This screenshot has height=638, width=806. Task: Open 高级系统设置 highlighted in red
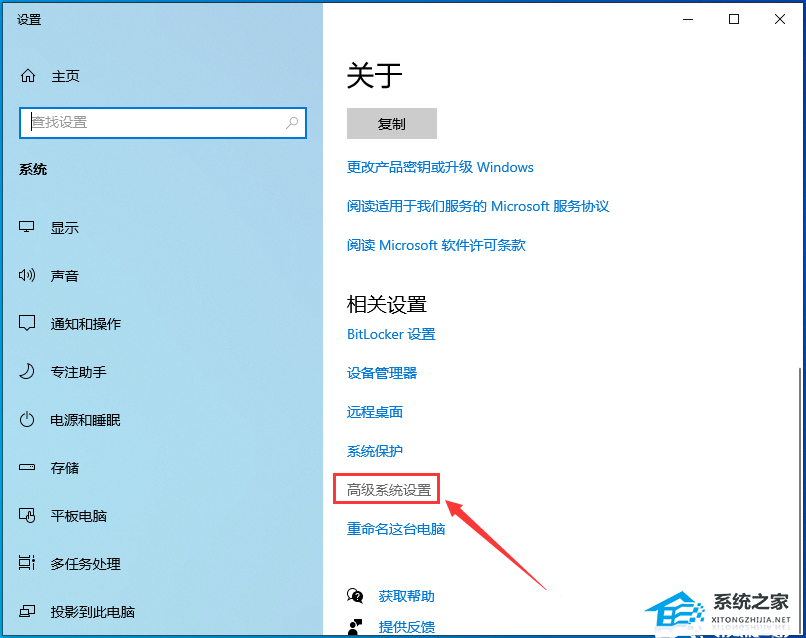pos(387,489)
